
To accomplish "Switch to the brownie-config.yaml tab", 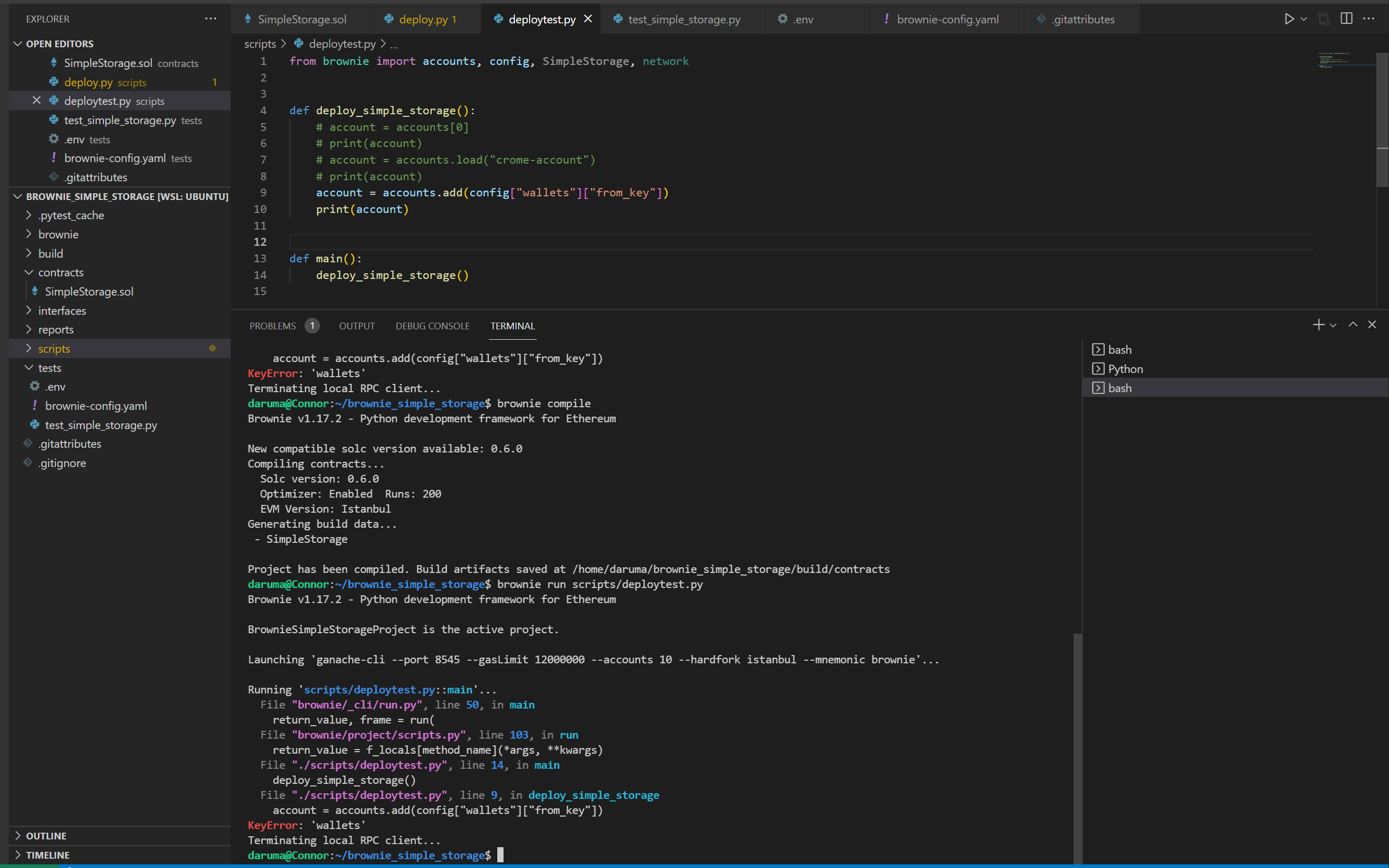I will [x=947, y=19].
